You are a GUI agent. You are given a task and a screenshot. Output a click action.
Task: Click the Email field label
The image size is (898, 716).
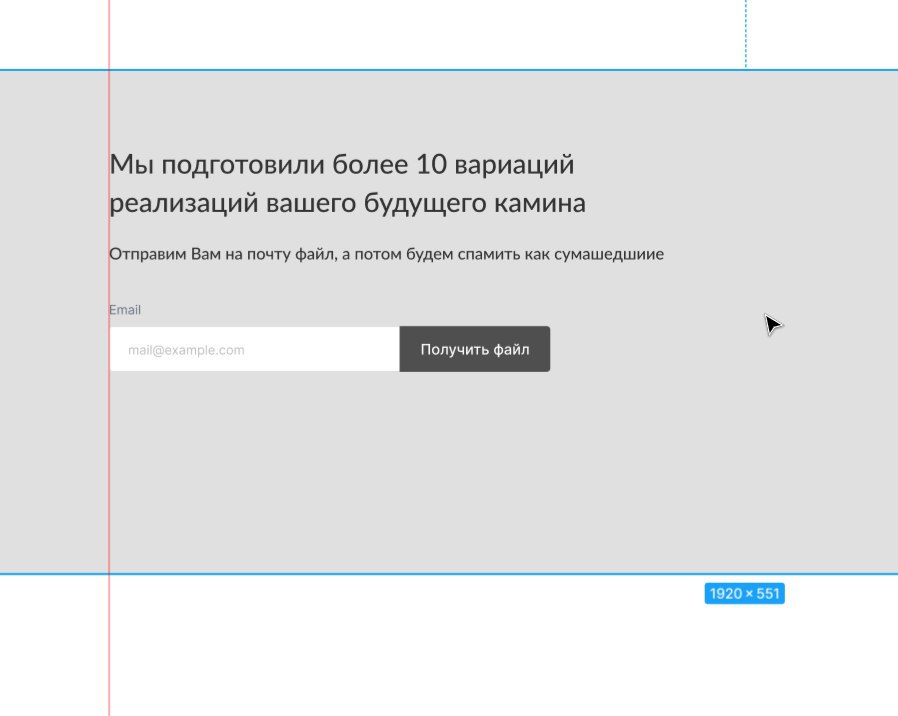coord(125,310)
